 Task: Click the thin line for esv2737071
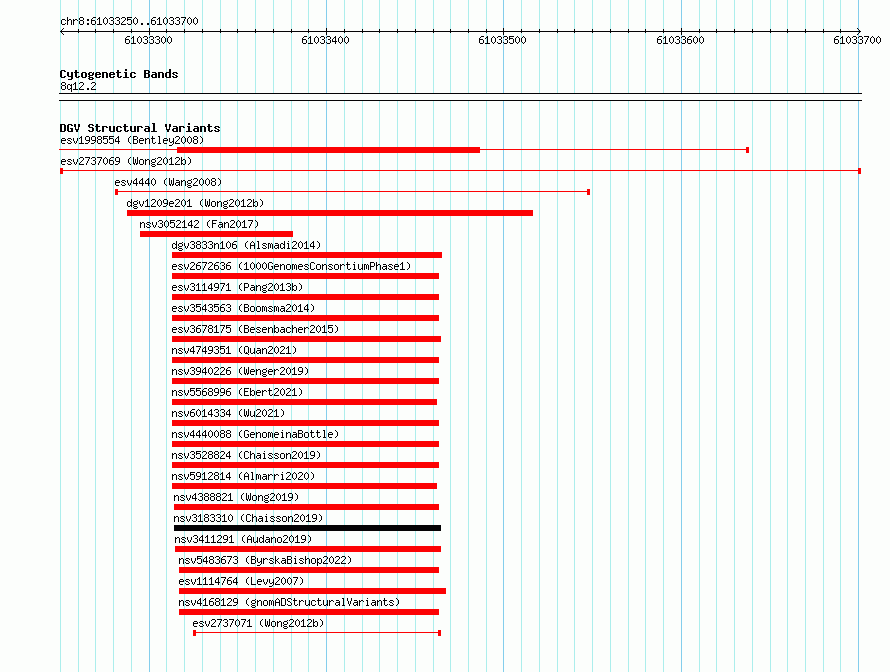[317, 633]
